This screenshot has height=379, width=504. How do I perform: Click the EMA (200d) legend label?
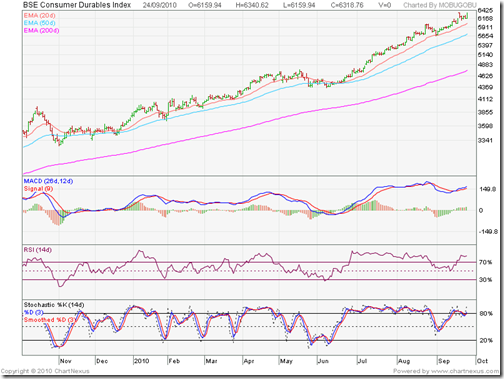pos(41,31)
